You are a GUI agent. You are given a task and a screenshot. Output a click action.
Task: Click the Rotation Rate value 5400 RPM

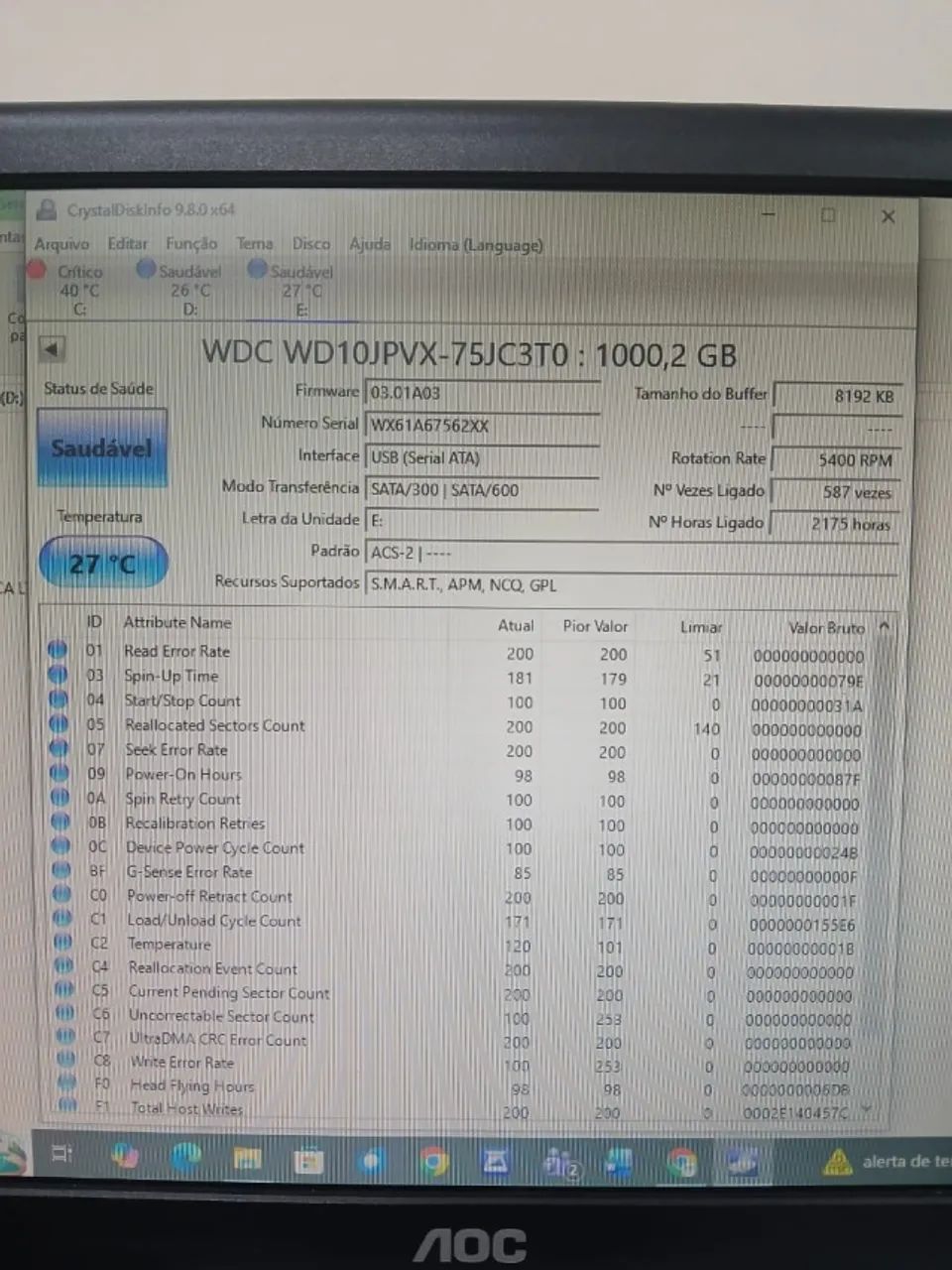coord(836,460)
